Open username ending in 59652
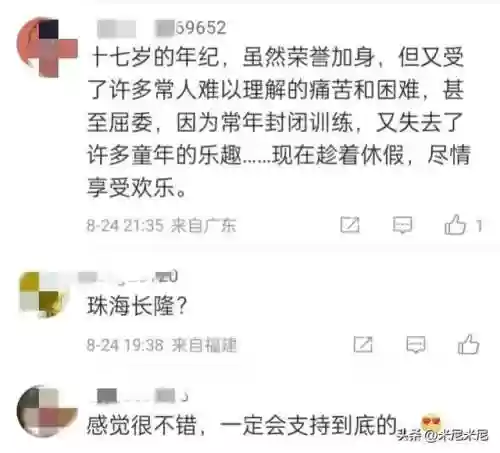Image resolution: width=500 pixels, height=453 pixels. point(162,28)
